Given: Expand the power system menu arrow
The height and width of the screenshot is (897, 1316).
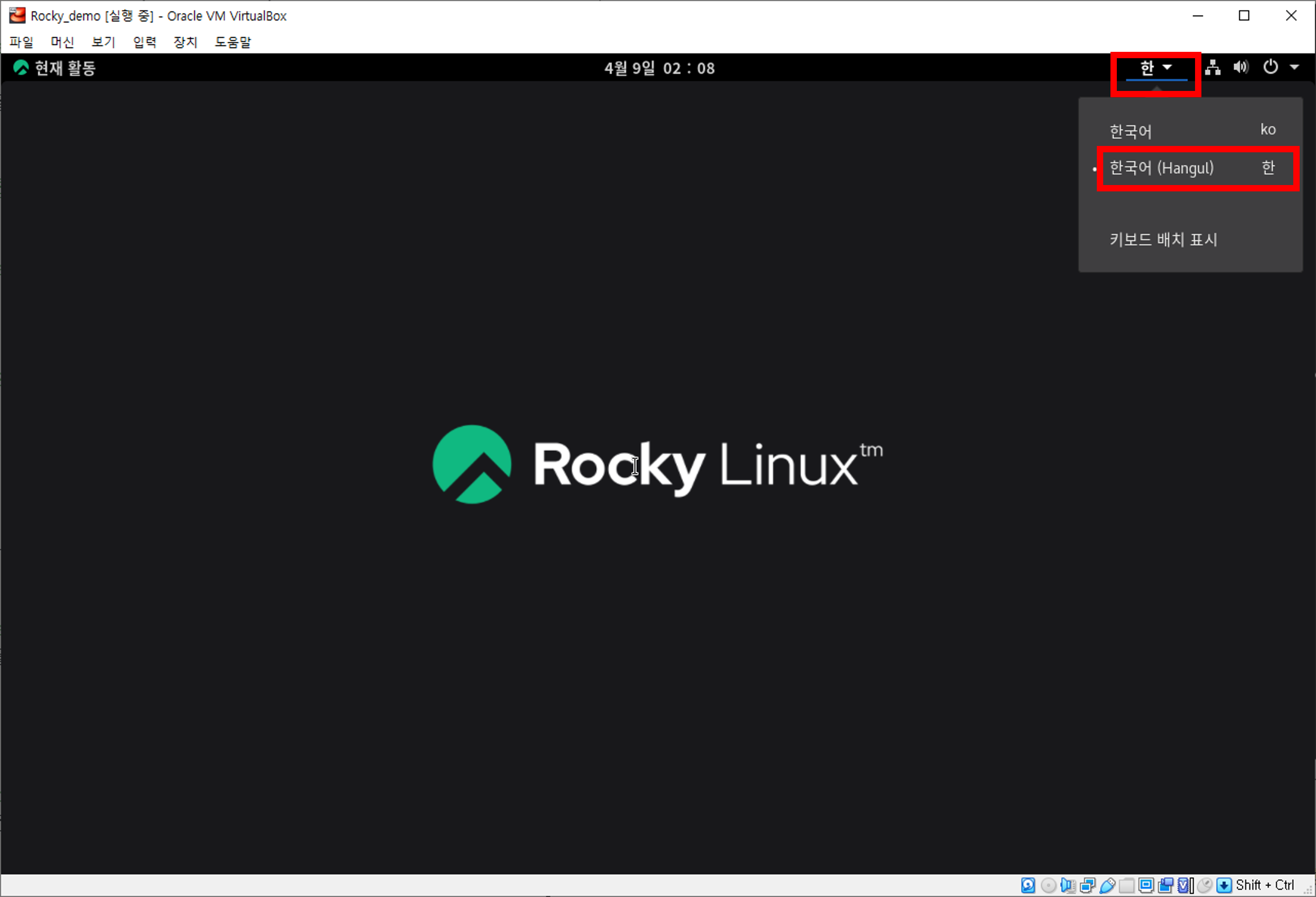Looking at the screenshot, I should coord(1294,67).
